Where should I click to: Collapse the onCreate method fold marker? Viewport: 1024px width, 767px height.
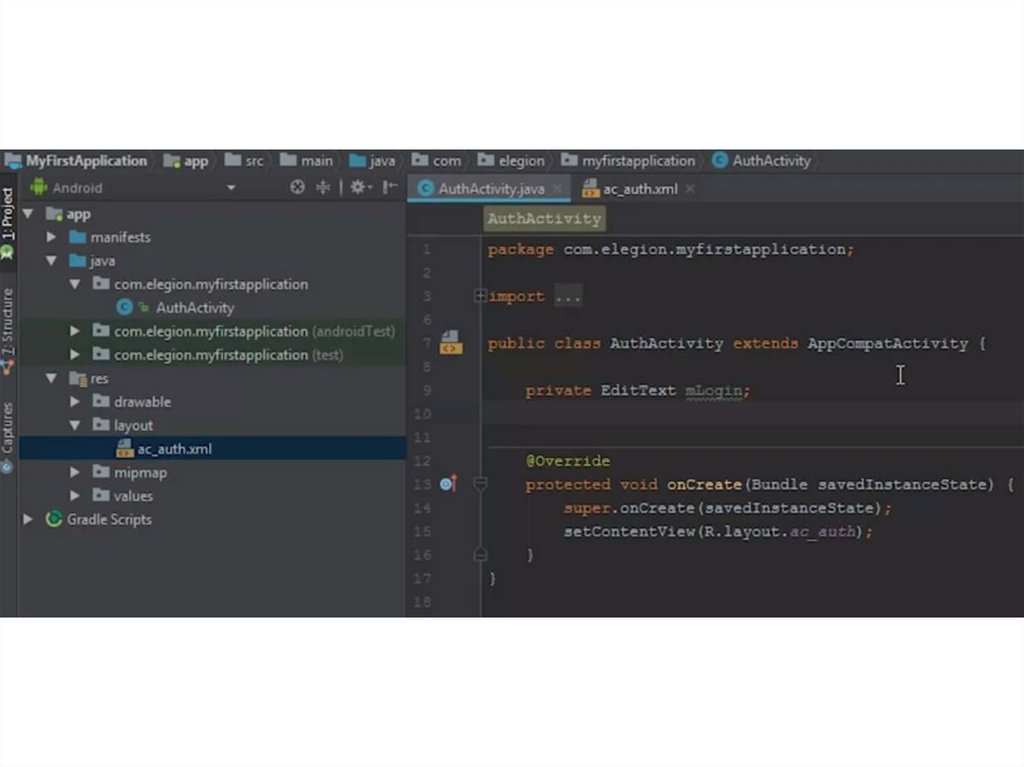(x=480, y=484)
